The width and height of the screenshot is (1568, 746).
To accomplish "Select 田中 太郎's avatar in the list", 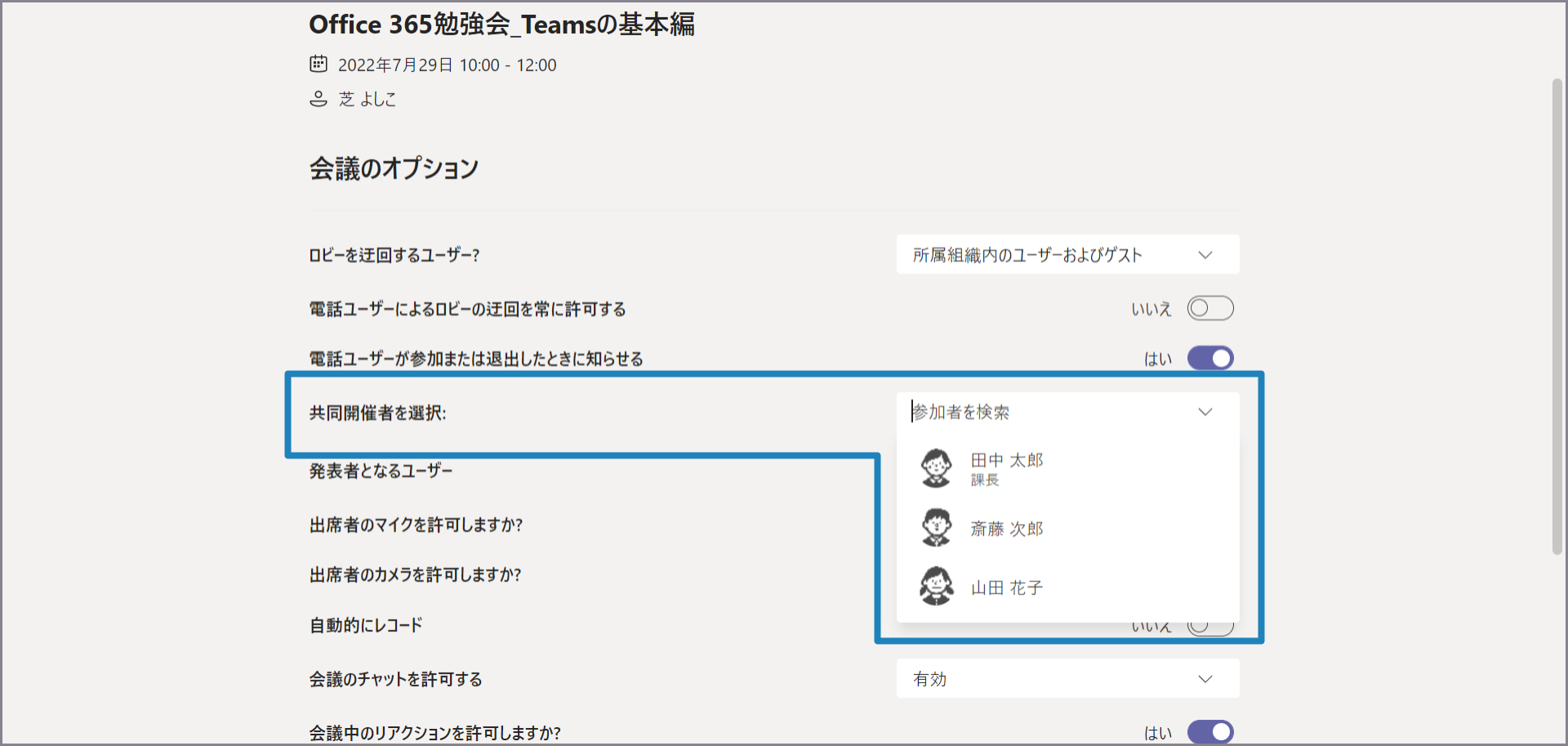I will point(936,467).
